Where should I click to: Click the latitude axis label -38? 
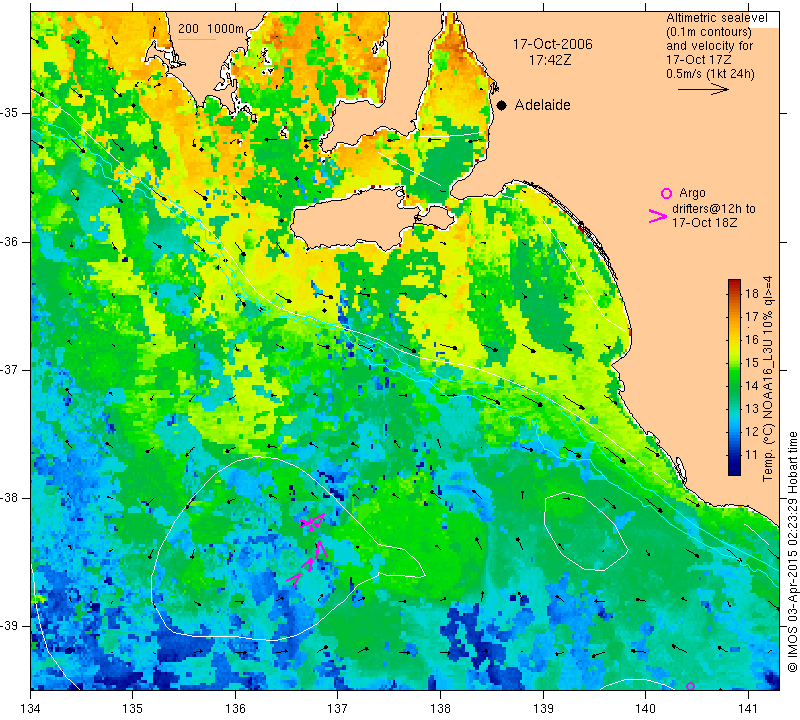coord(11,498)
